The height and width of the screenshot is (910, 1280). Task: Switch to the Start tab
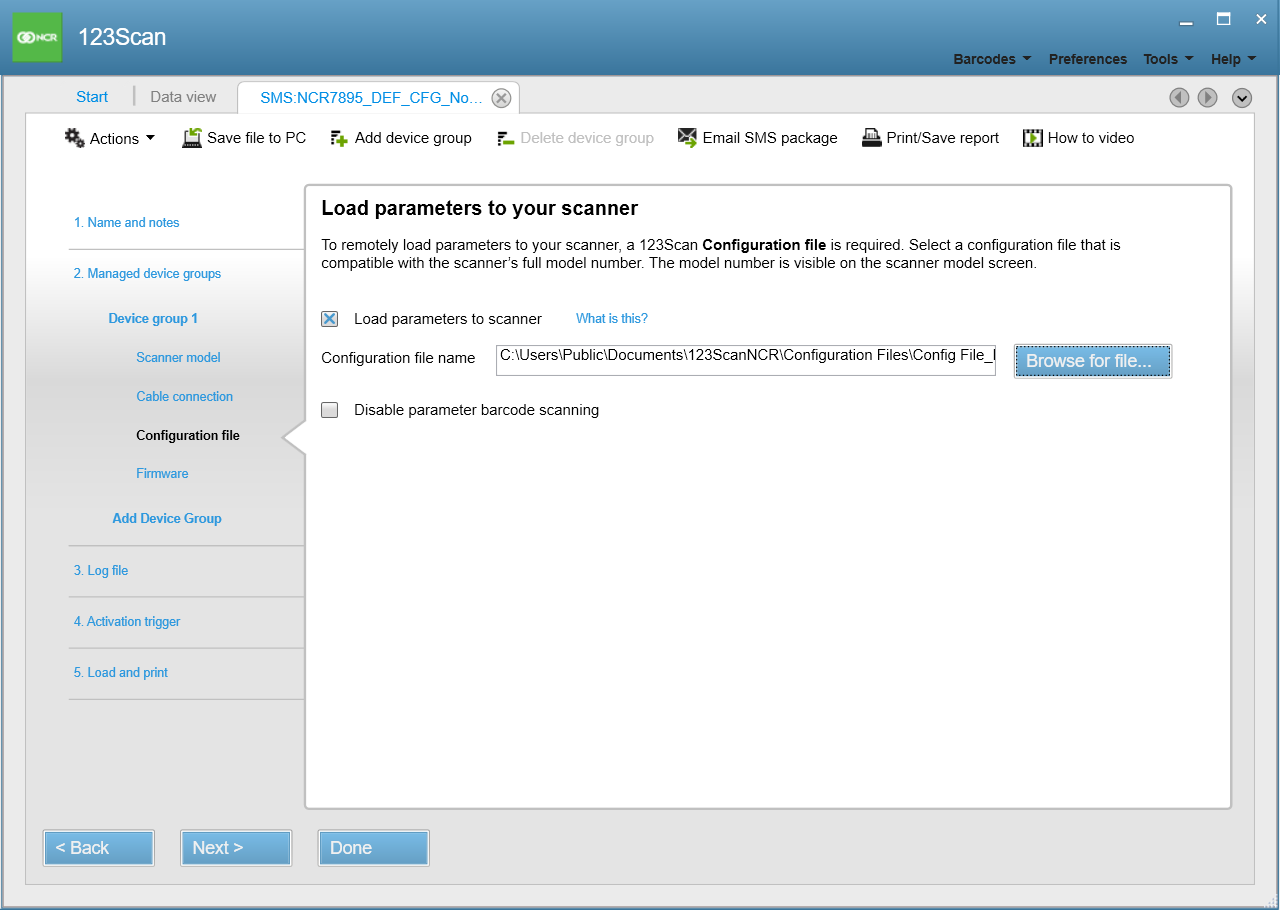[92, 97]
